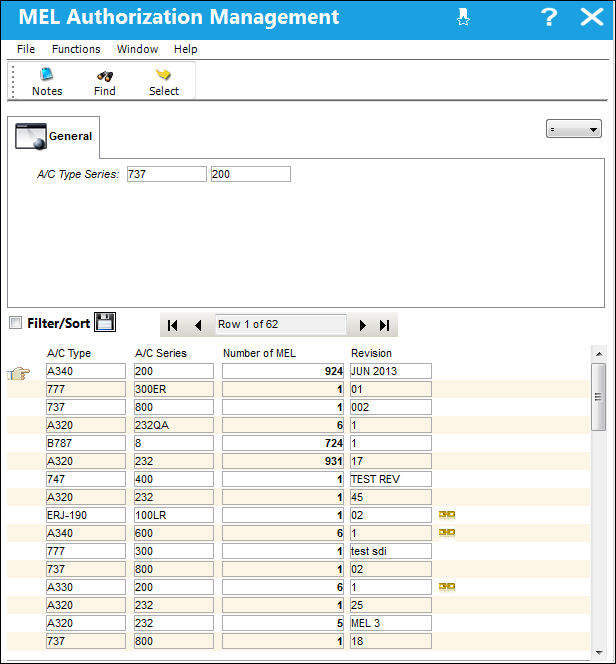Click the A/C Series field containing 200 in General

[x=251, y=174]
